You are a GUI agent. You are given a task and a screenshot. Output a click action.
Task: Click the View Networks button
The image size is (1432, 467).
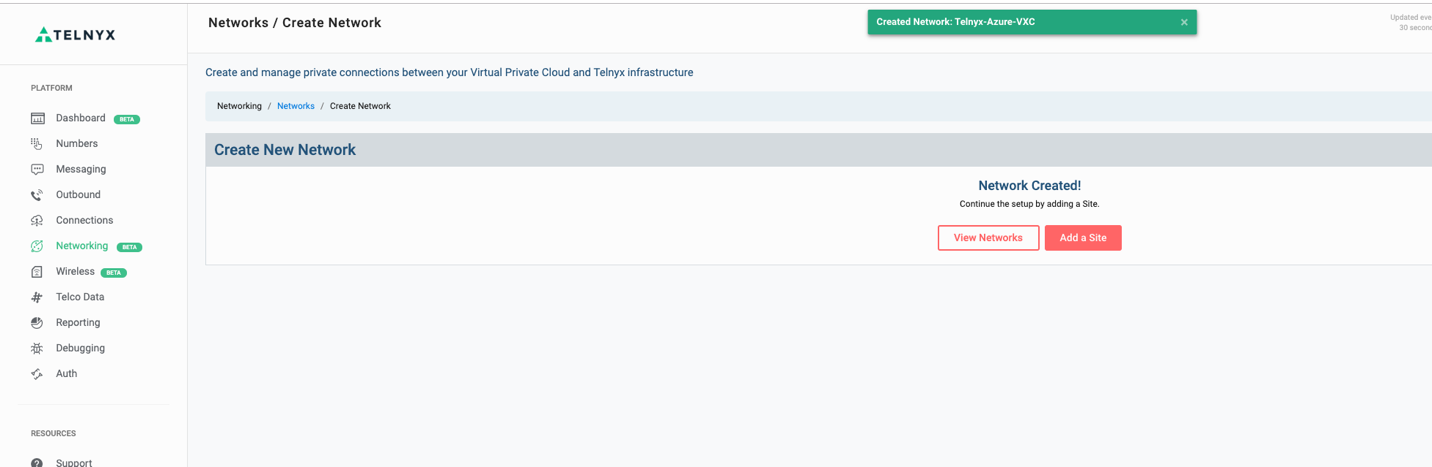pyautogui.click(x=988, y=238)
